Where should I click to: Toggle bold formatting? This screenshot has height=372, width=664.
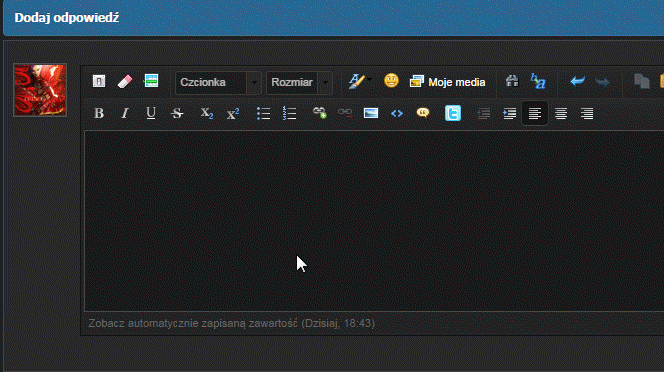click(x=99, y=113)
